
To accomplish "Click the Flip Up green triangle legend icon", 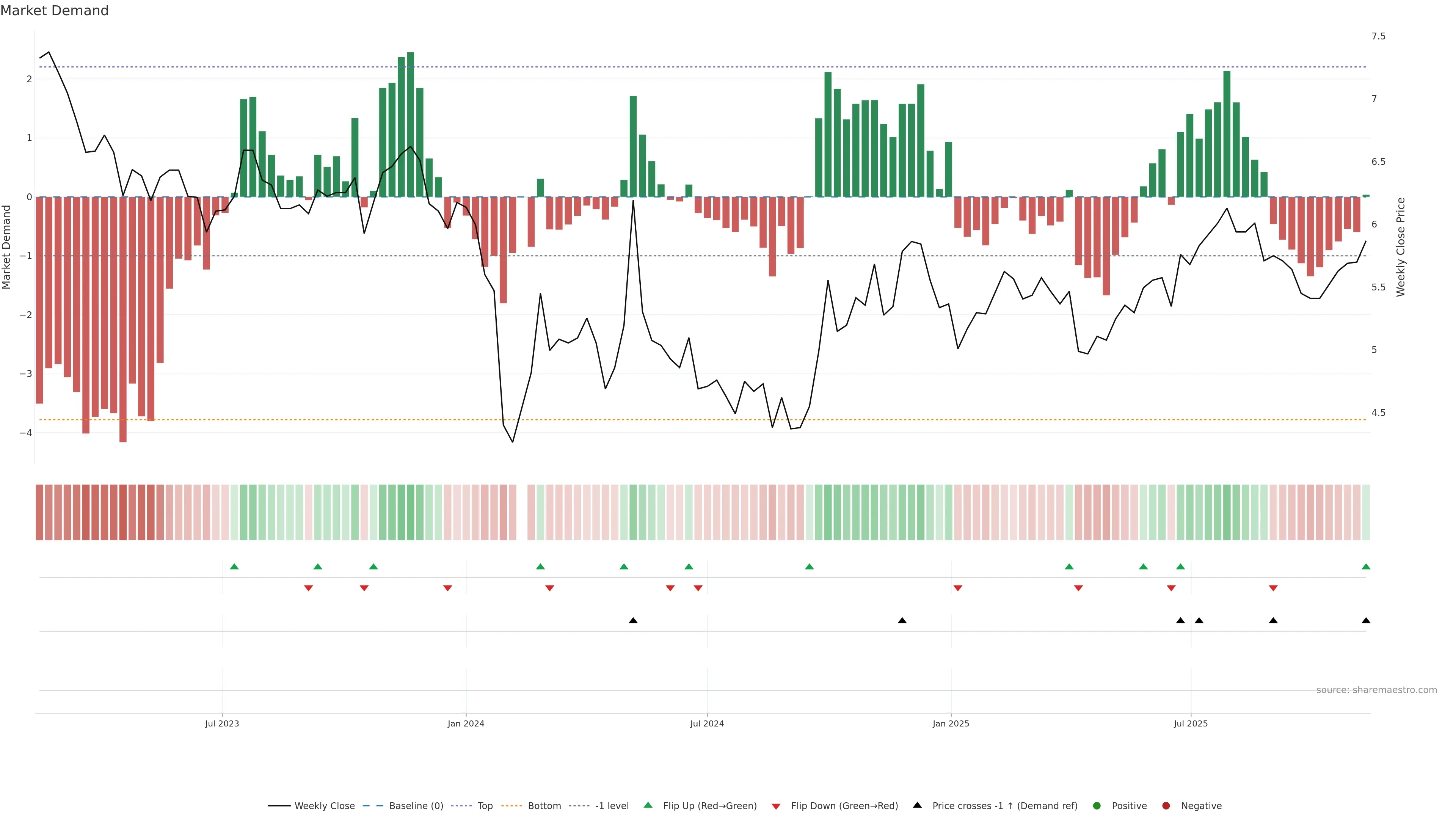I will coord(648,805).
